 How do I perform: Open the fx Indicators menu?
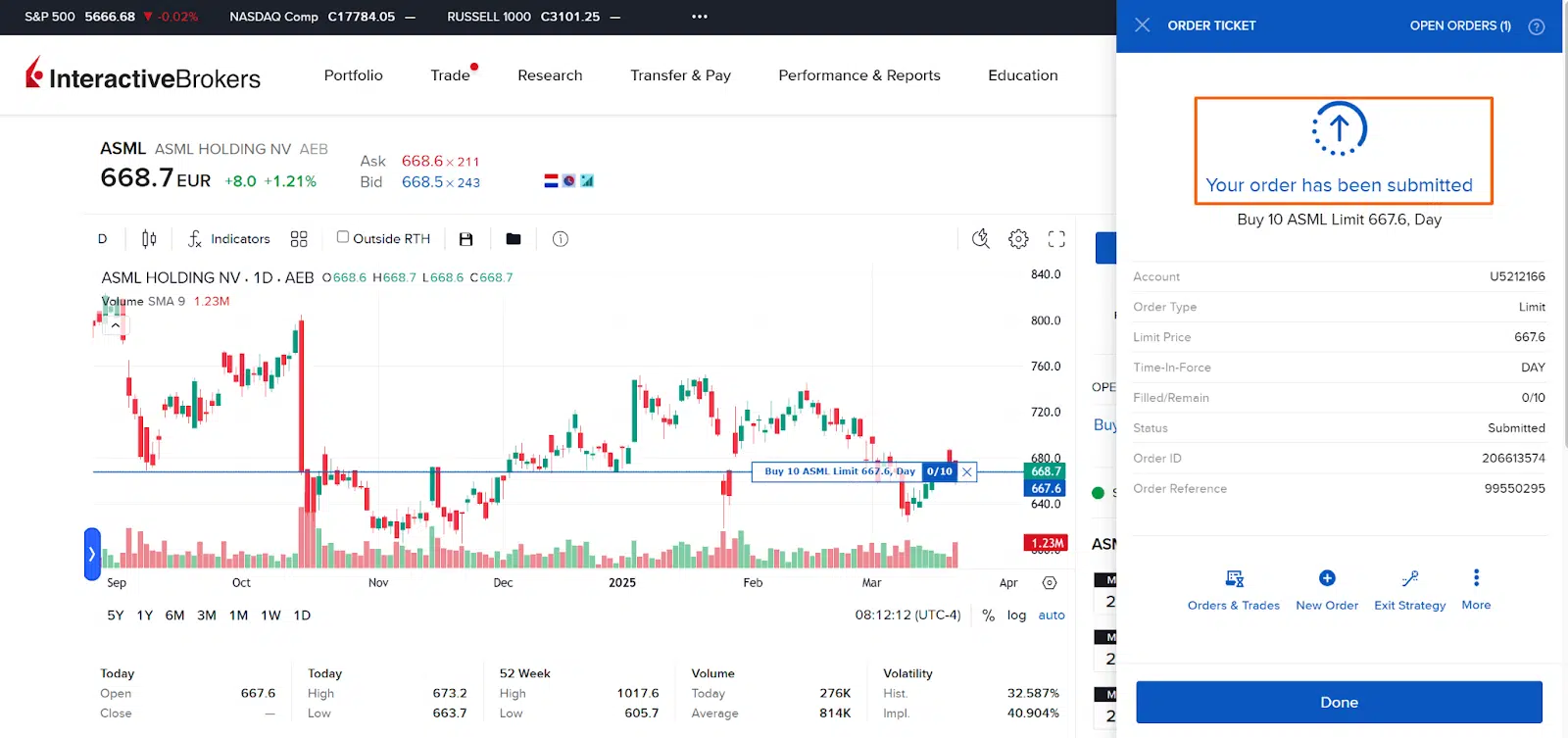tap(228, 238)
